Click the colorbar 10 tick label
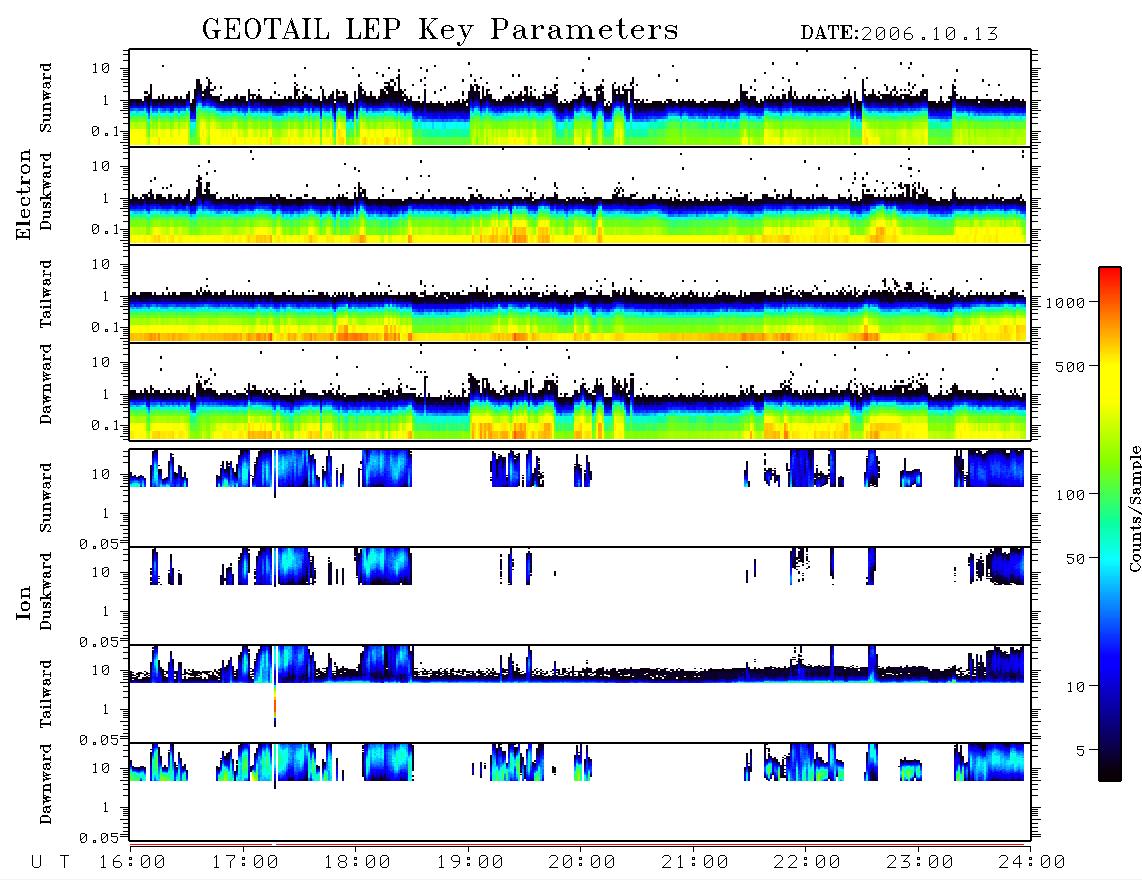This screenshot has width=1142, height=880. click(1075, 687)
